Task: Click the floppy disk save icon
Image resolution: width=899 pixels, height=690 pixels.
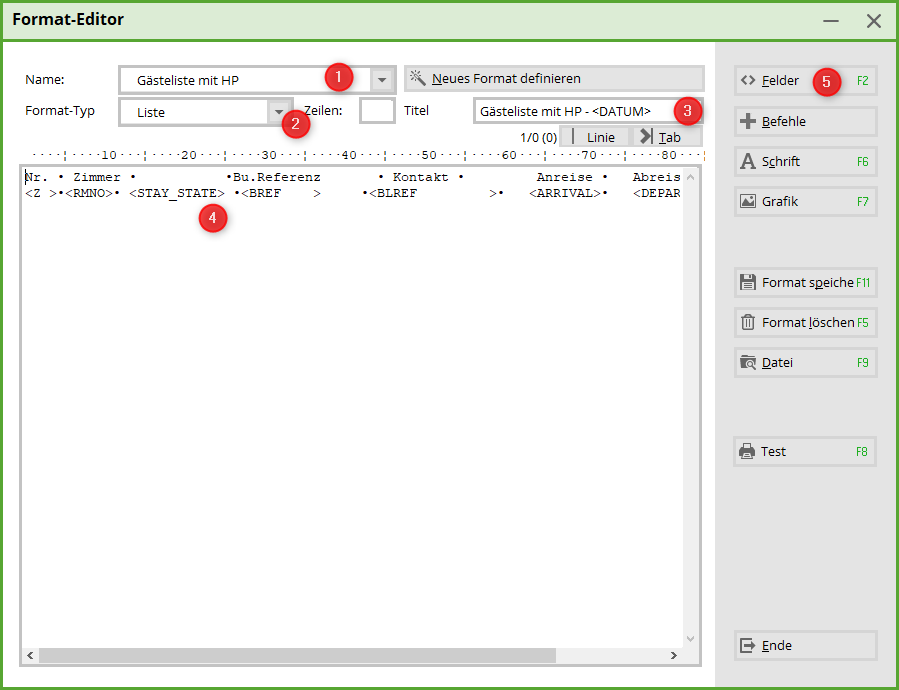Action: pyautogui.click(x=748, y=282)
